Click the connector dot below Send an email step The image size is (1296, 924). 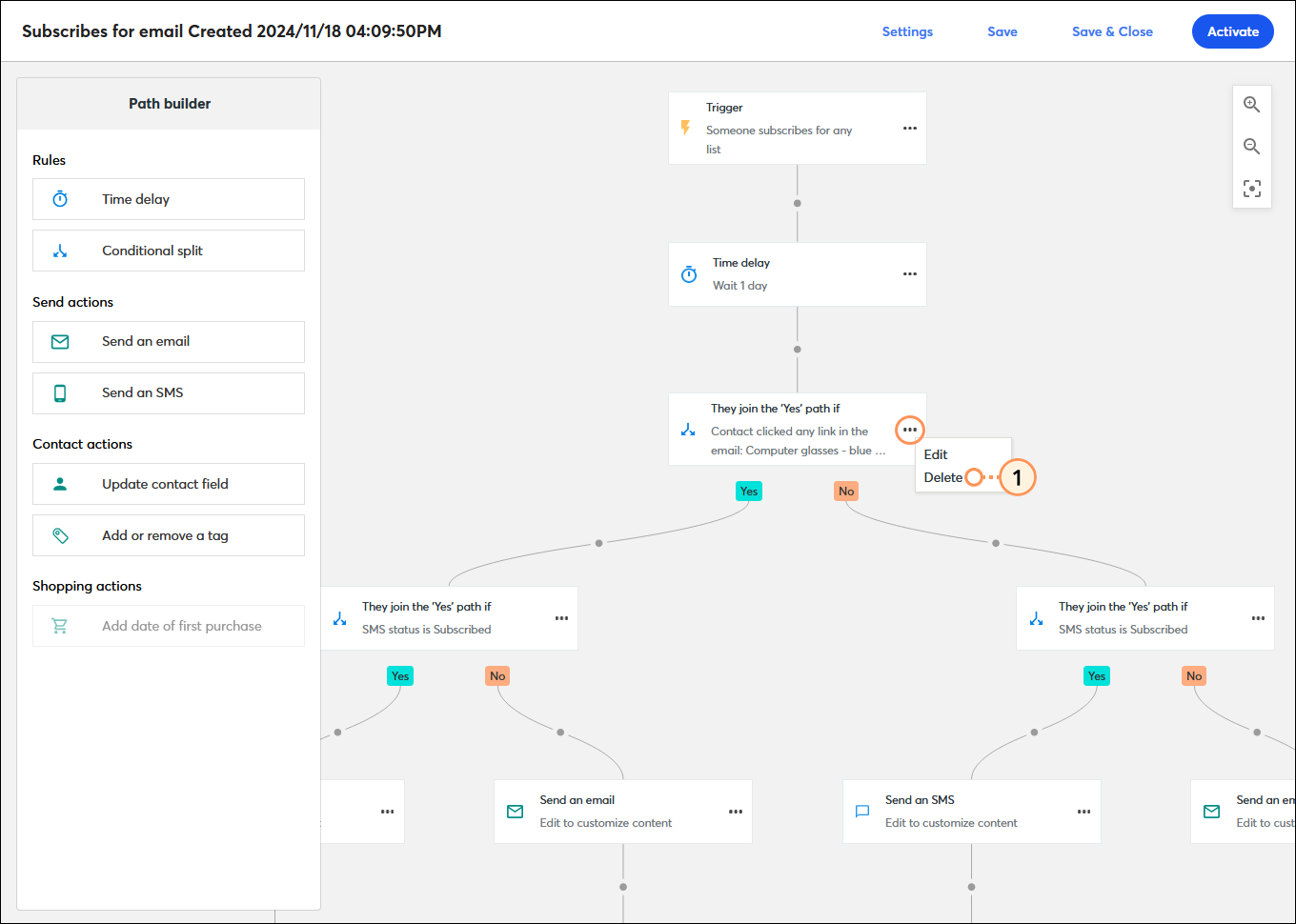point(623,887)
